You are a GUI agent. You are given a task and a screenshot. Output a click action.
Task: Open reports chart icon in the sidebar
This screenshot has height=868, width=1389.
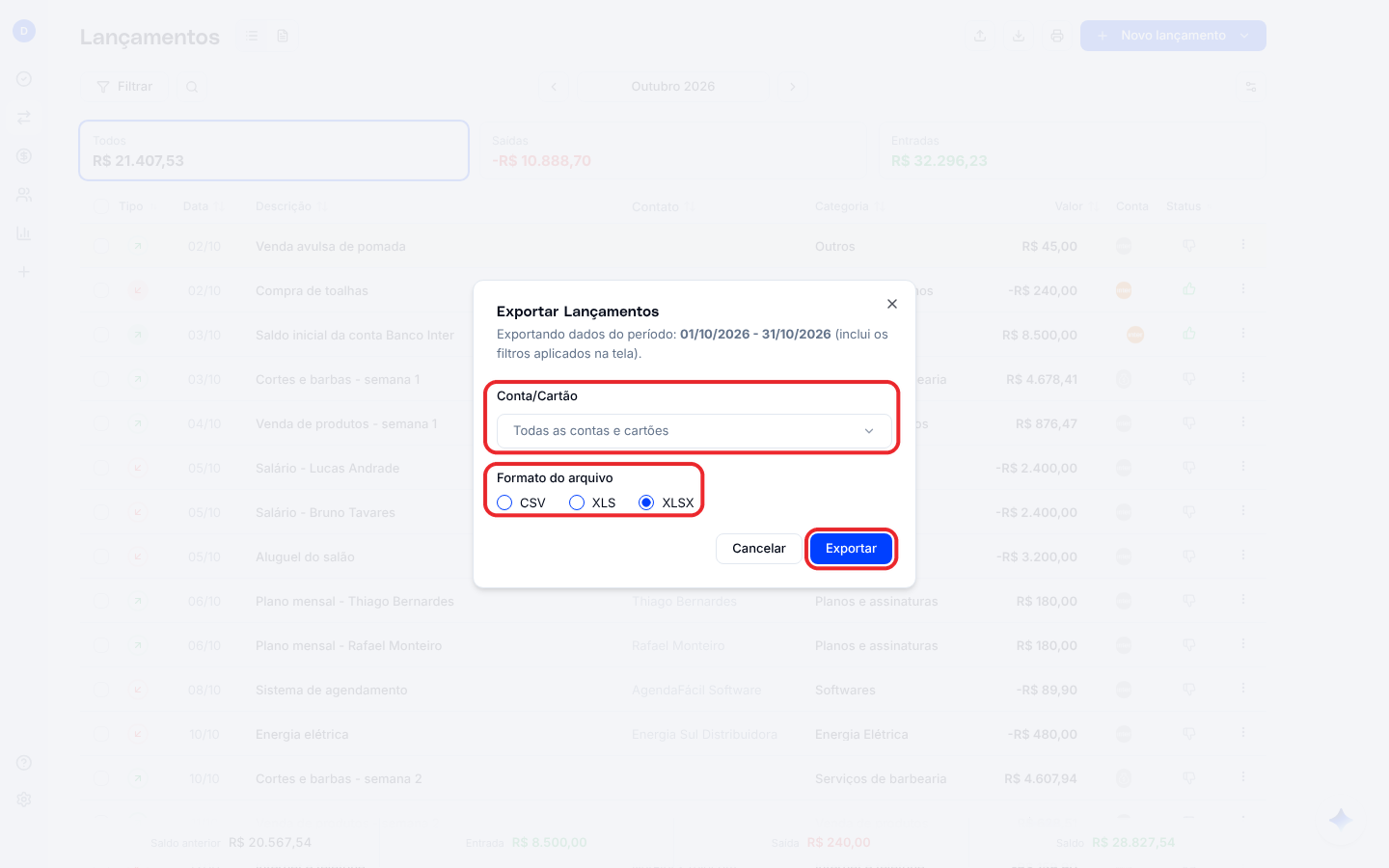(x=24, y=233)
